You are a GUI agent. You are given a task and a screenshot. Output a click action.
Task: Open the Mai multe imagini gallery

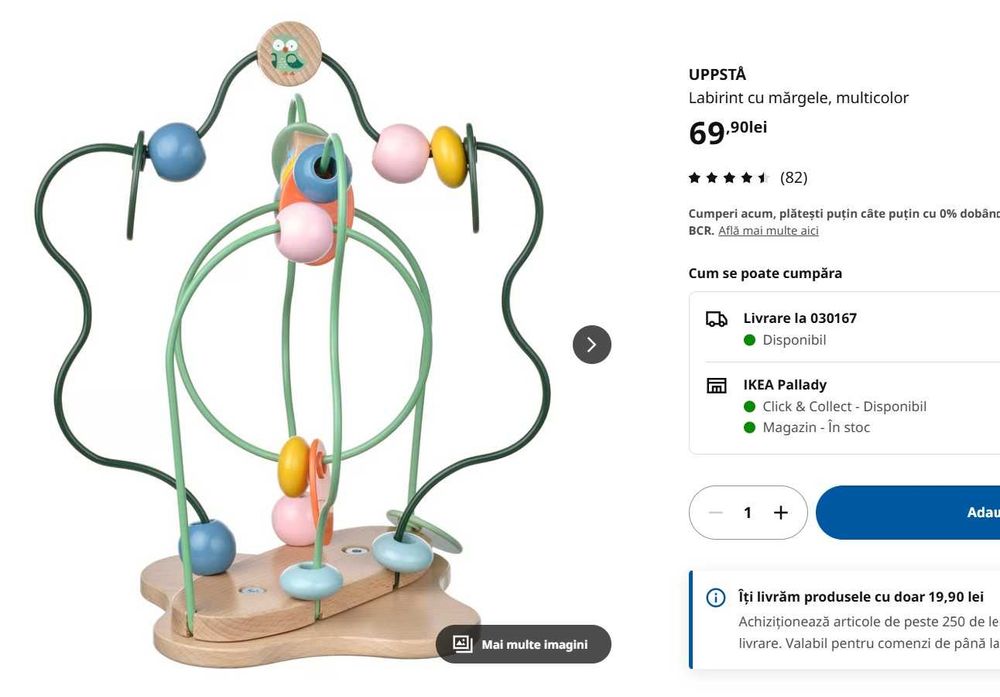(523, 644)
